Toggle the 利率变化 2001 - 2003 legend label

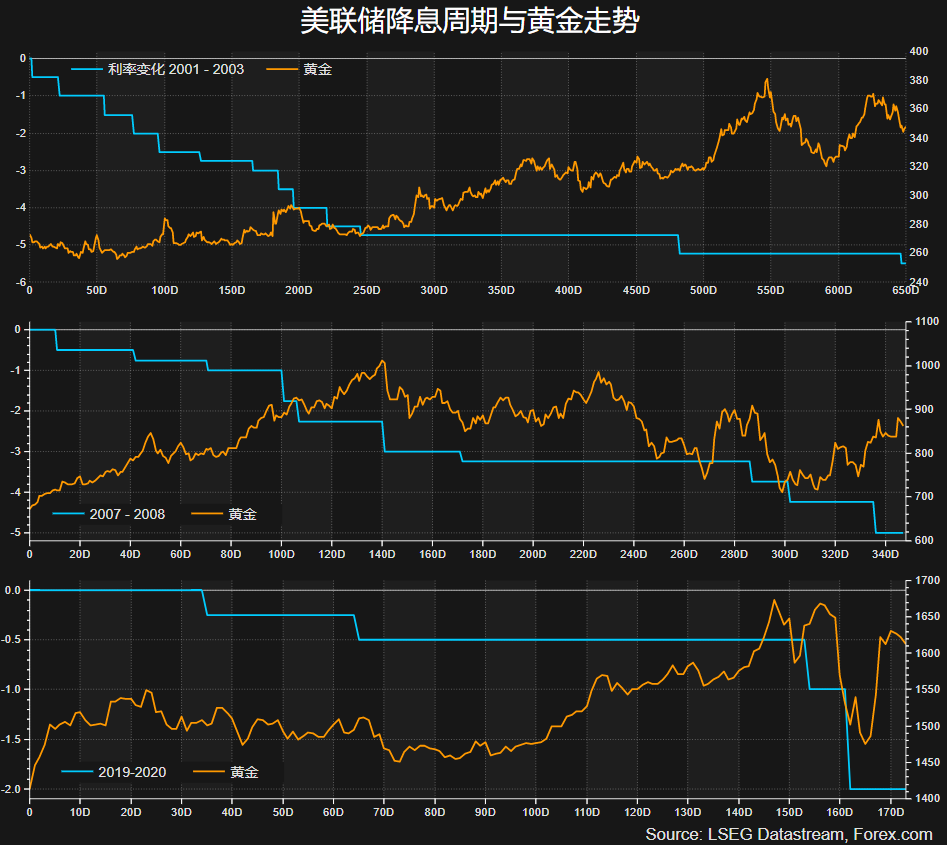(176, 69)
